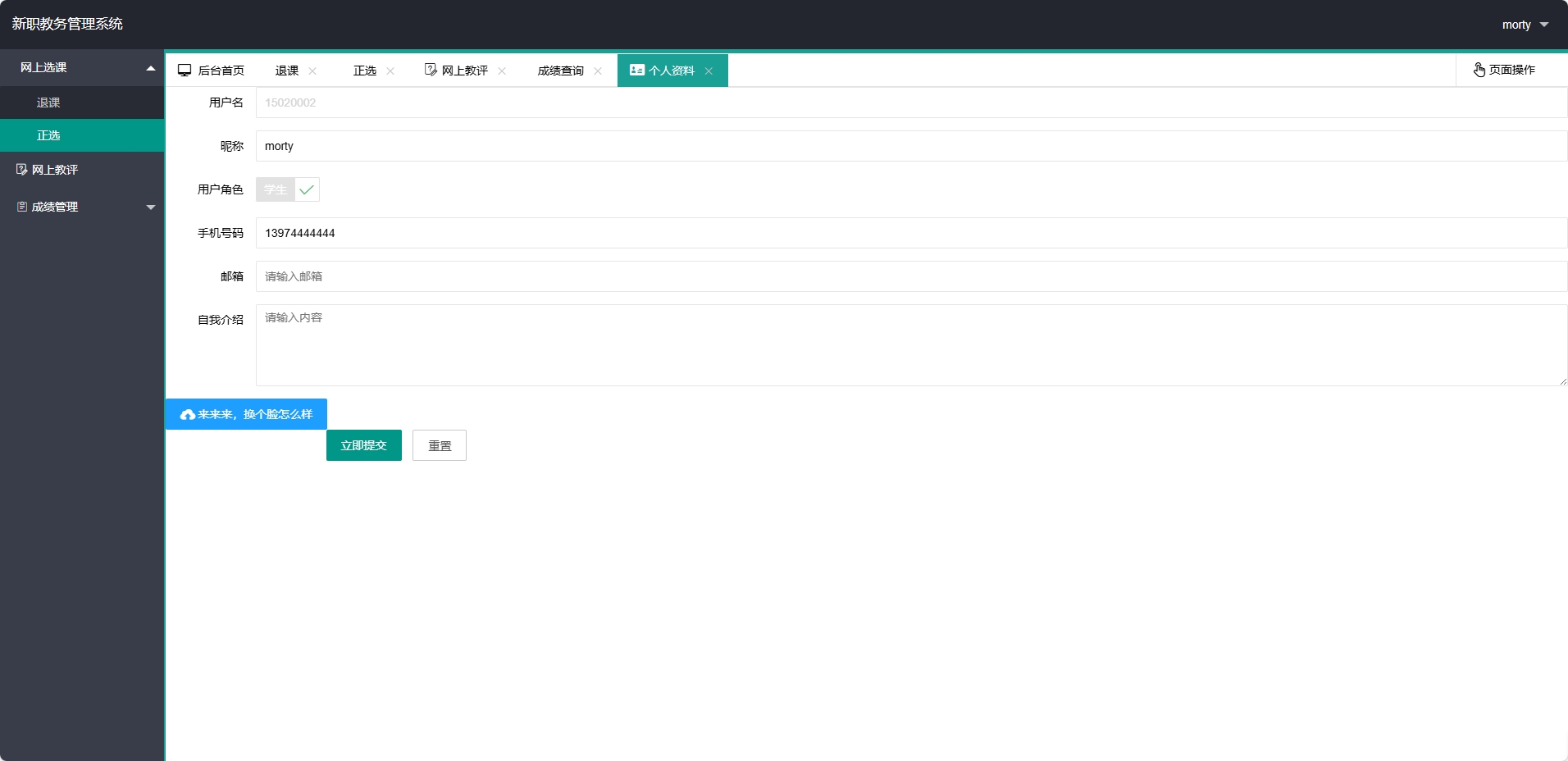Screen dimensions: 1568x761
Task: Close the 成绩查询 tab
Action: coord(598,71)
